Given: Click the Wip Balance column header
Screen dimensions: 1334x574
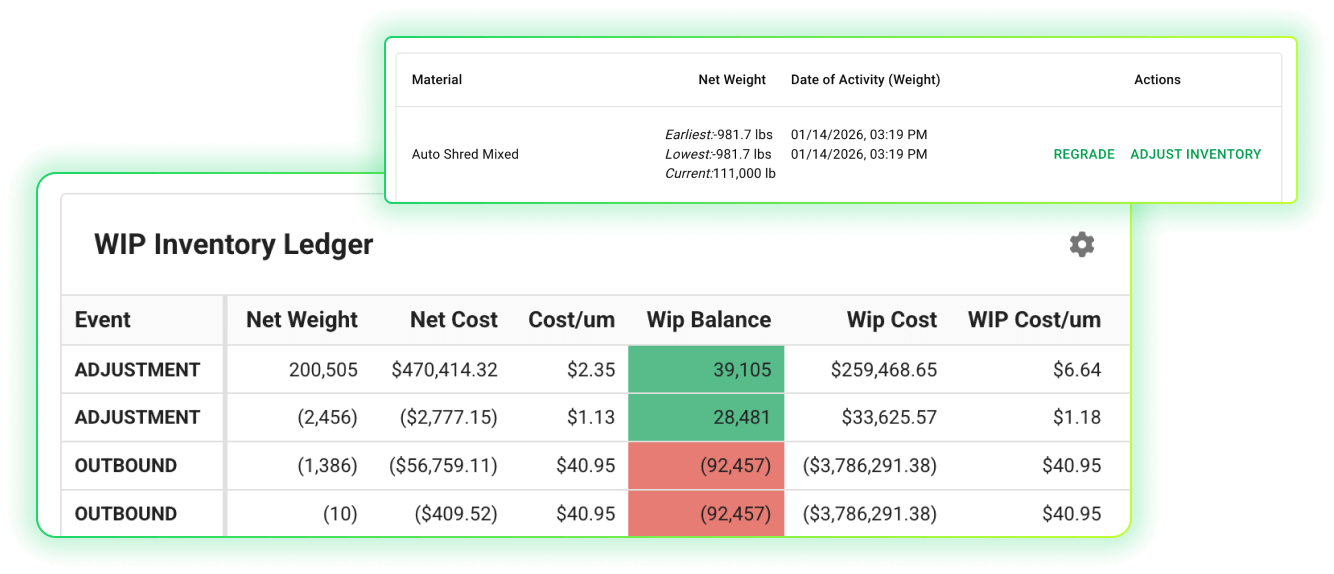Looking at the screenshot, I should click(x=708, y=320).
